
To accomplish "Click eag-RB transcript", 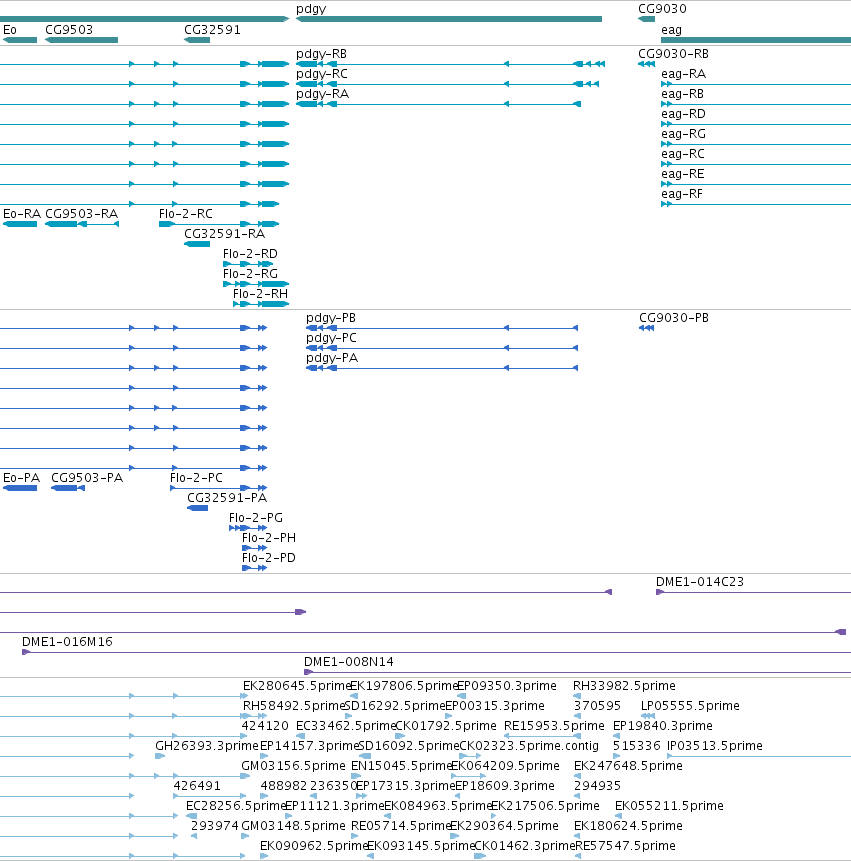I will (756, 104).
